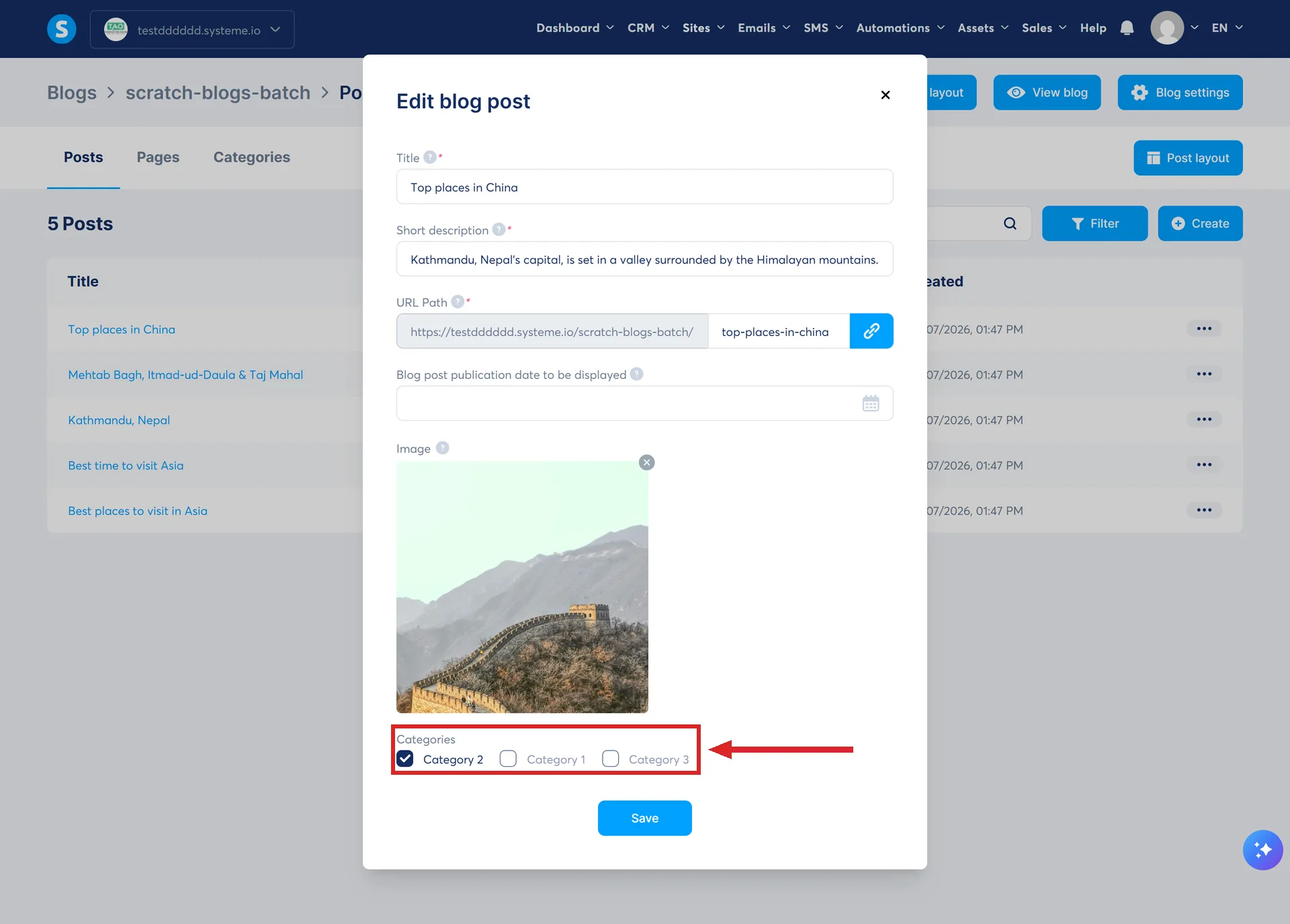Viewport: 1290px width, 924px height.
Task: Click the Title help question icon
Action: (x=430, y=157)
